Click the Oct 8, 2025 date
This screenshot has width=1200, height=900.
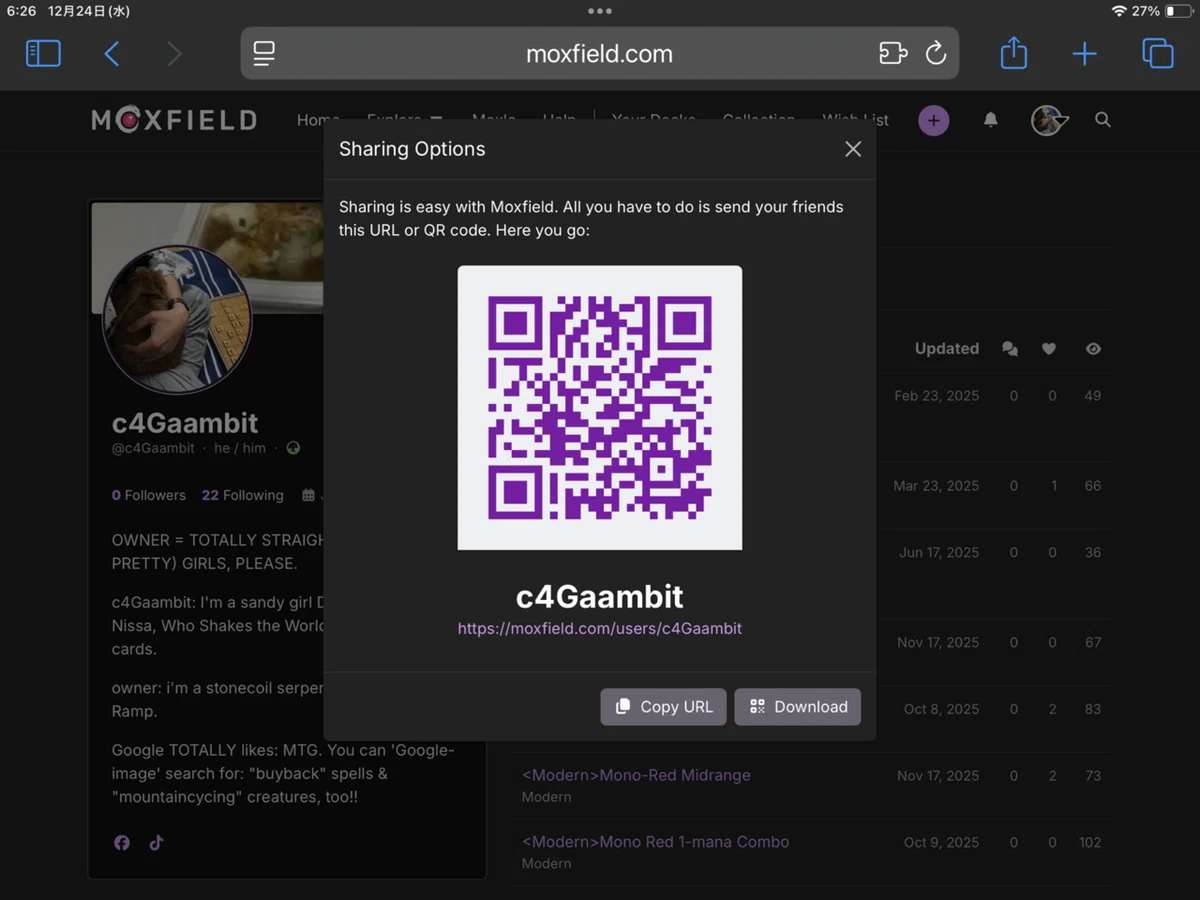point(942,709)
